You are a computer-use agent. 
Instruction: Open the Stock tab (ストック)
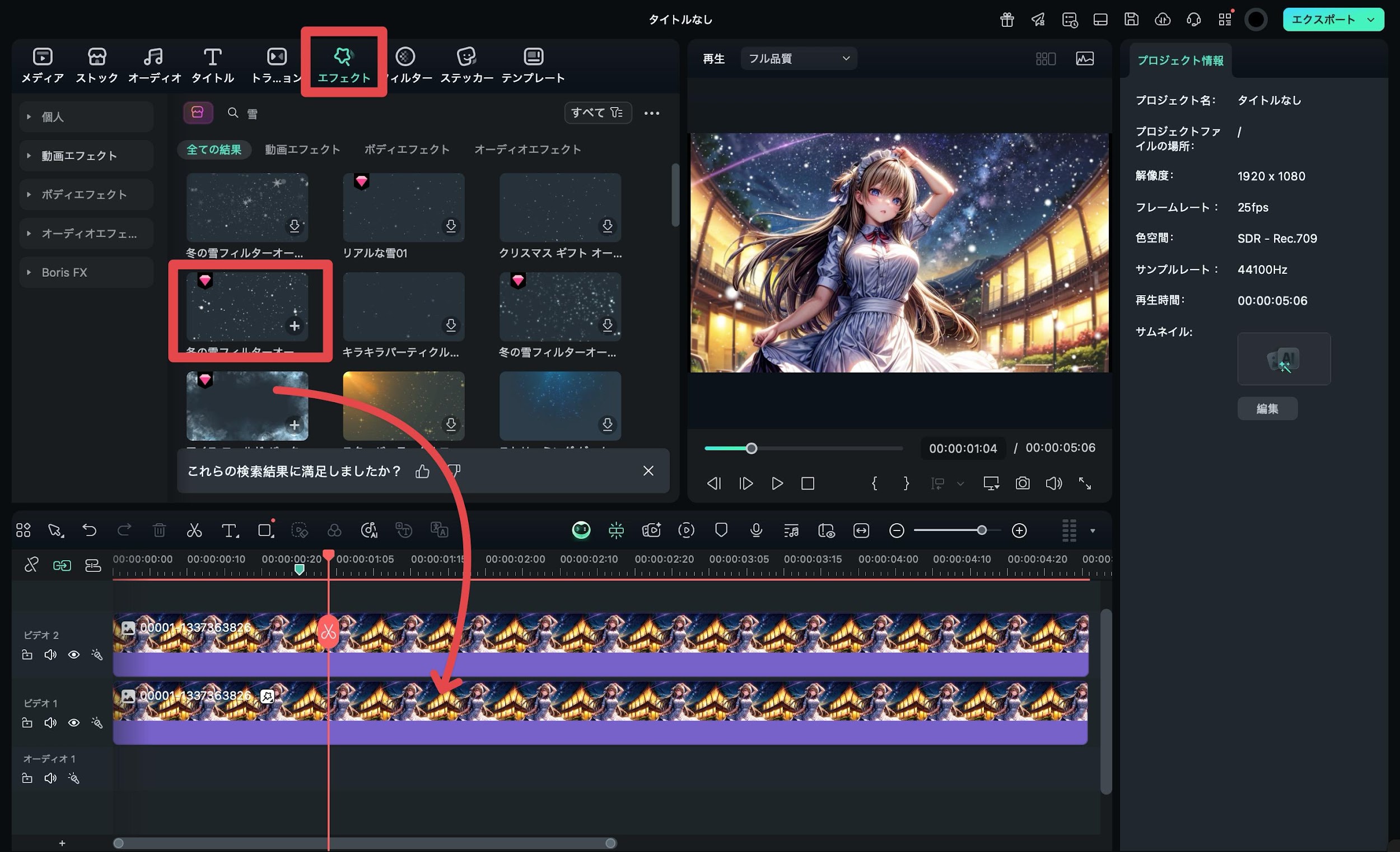click(x=97, y=66)
